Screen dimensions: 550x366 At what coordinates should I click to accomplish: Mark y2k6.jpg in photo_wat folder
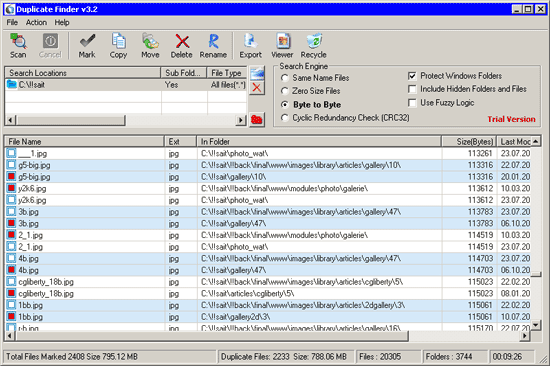click(x=12, y=200)
